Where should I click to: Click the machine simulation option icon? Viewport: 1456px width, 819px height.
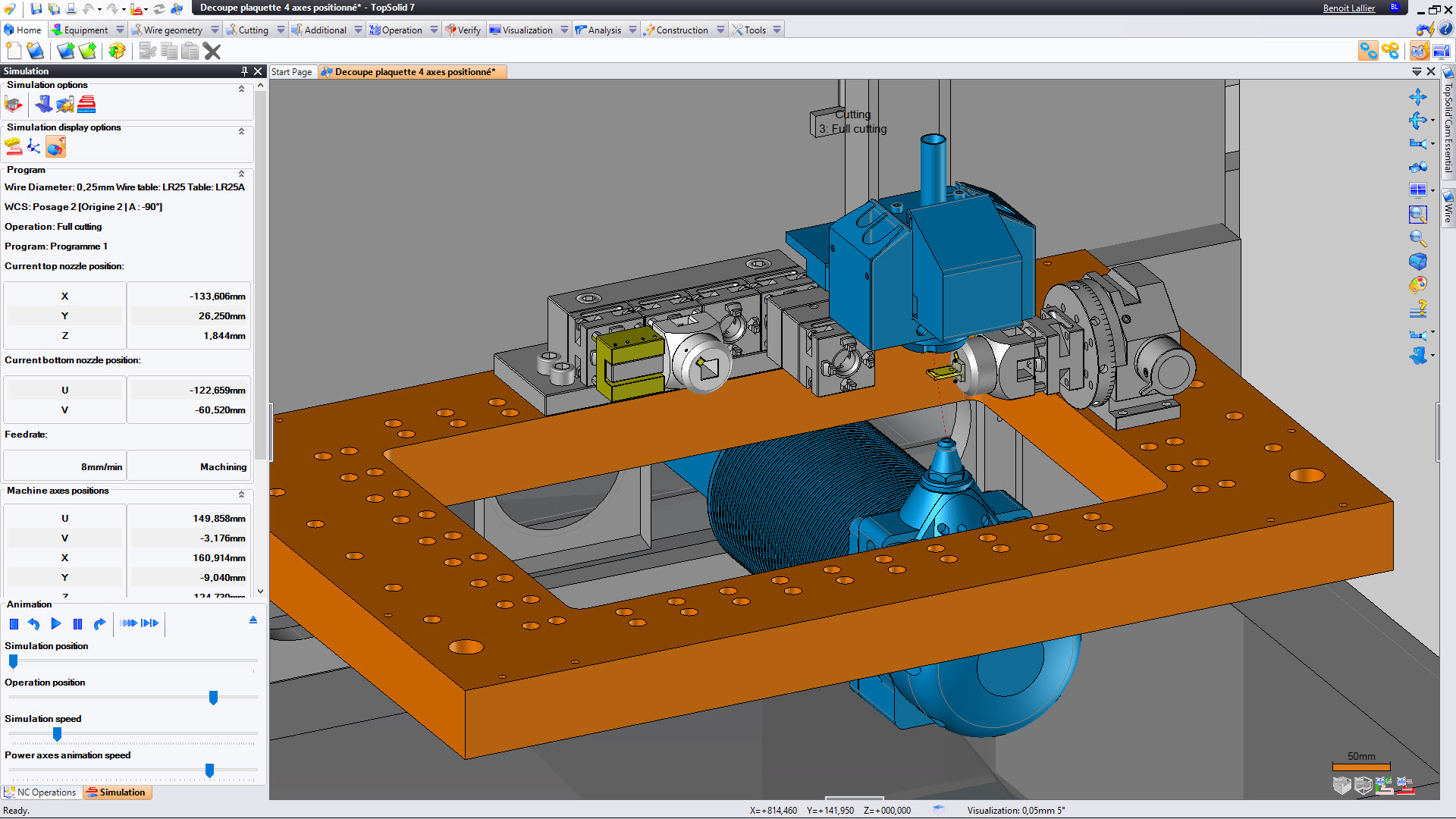tap(44, 105)
